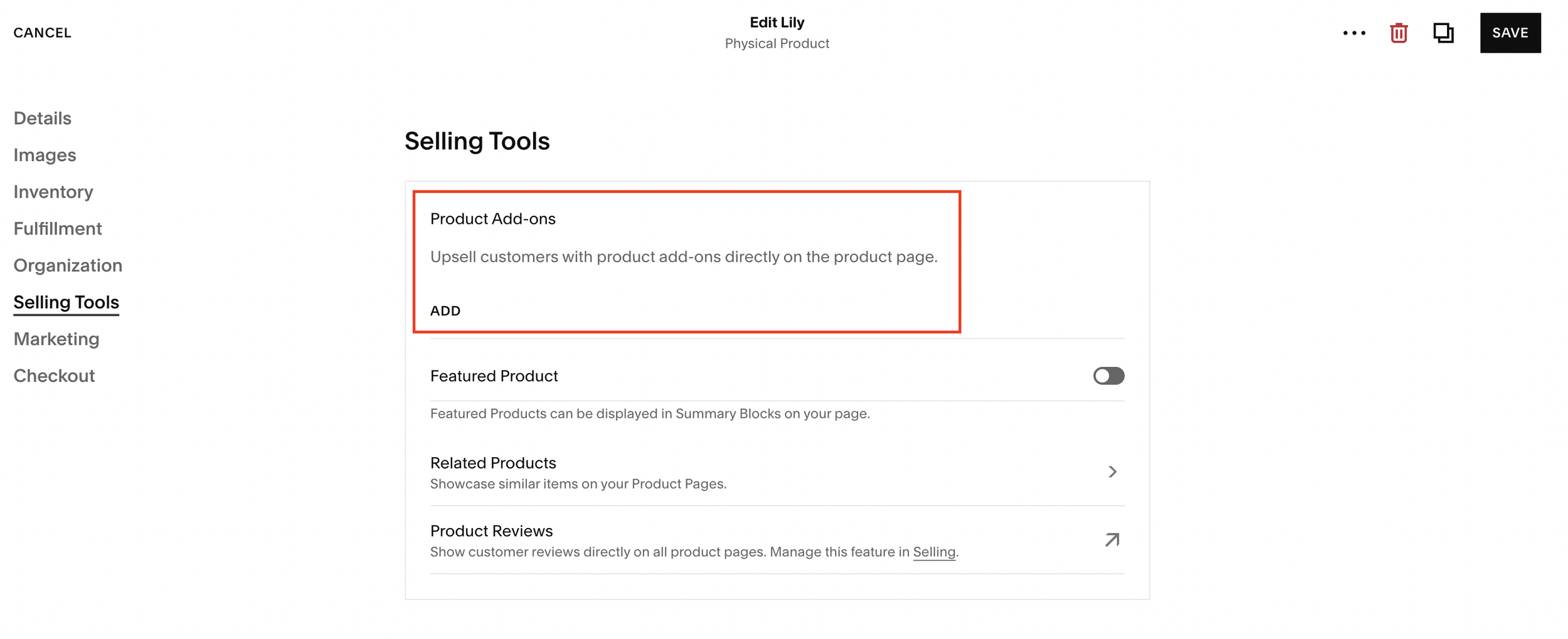Click 'Showcase similar items on your Product Pages'
This screenshot has width=1568, height=639.
pos(578,484)
